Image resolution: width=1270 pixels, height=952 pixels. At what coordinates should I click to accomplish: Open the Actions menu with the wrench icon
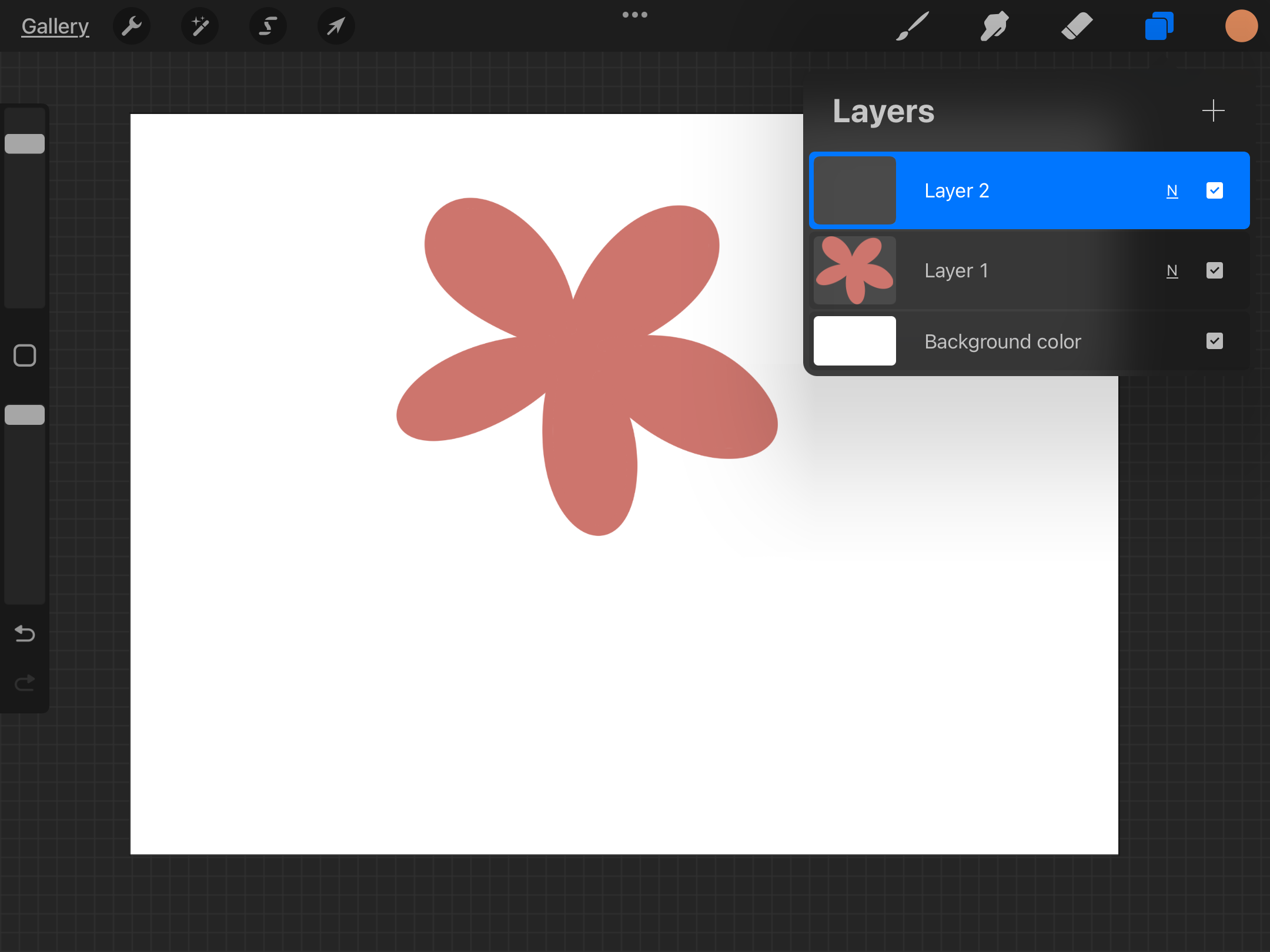coord(132,26)
